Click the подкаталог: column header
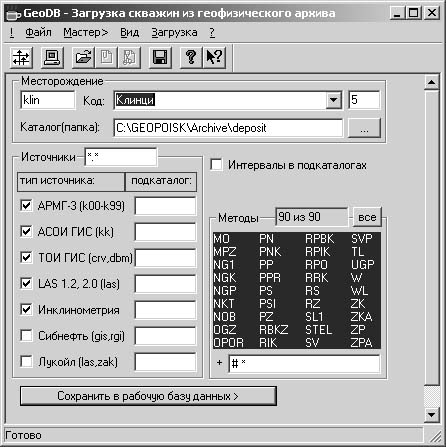The height and width of the screenshot is (447, 446). [161, 181]
